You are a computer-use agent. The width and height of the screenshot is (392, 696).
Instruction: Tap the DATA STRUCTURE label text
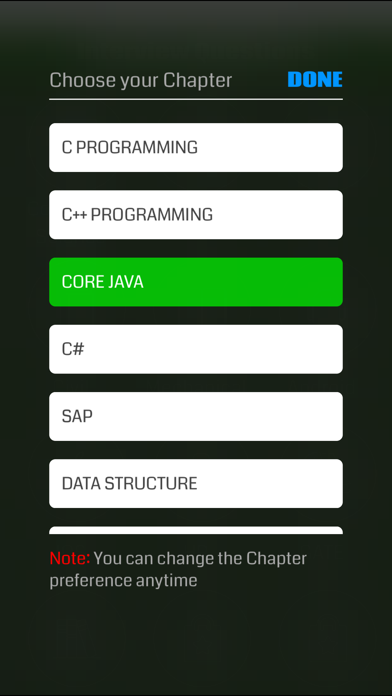pyautogui.click(x=129, y=483)
